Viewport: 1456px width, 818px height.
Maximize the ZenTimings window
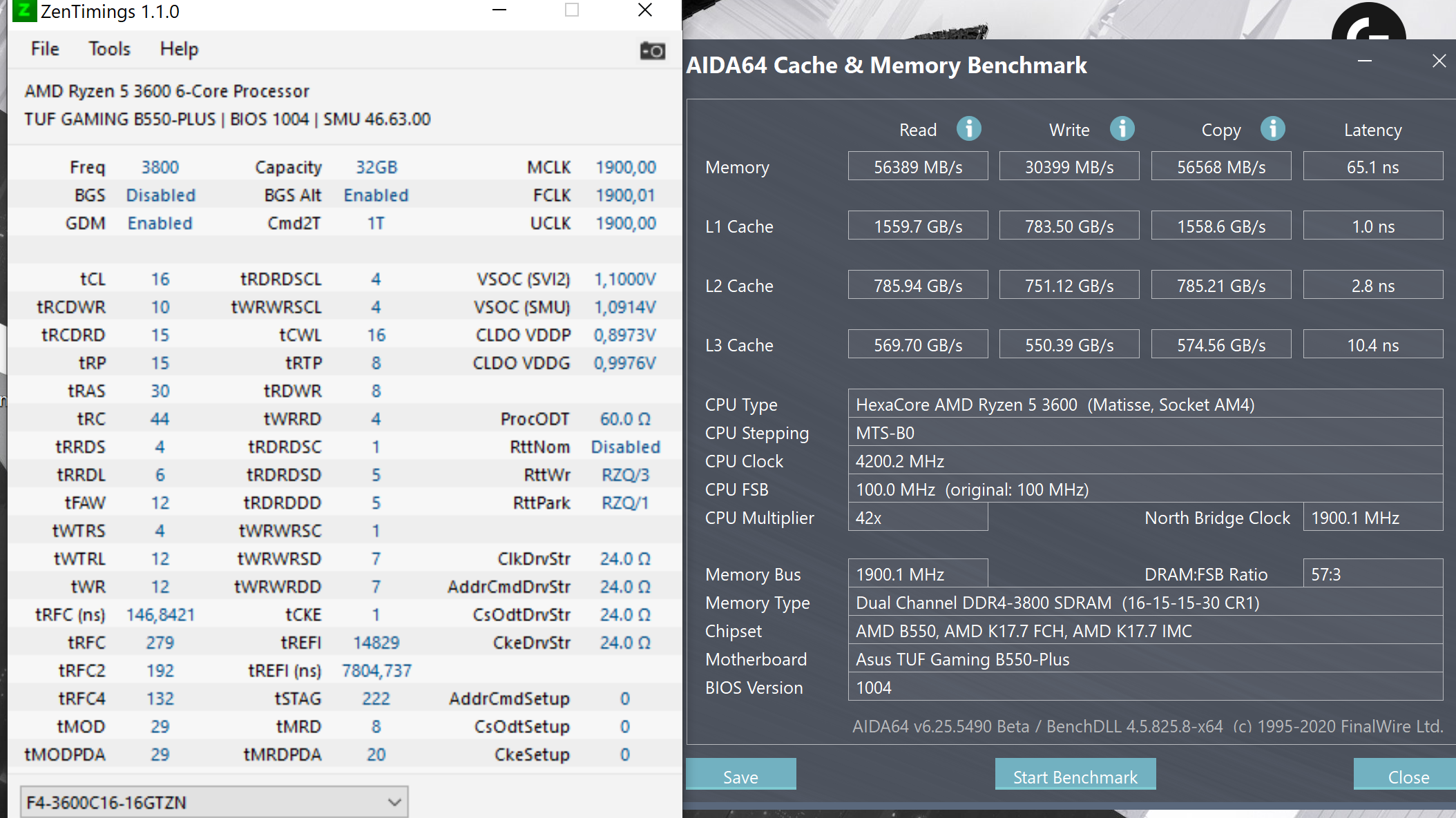pos(571,10)
